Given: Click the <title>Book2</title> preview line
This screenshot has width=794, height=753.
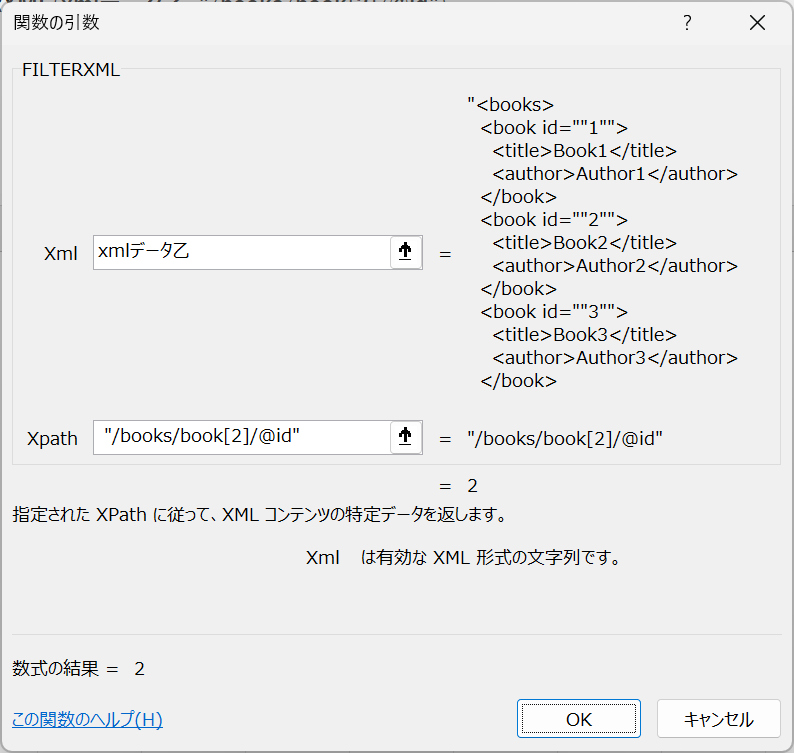Looking at the screenshot, I should click(x=584, y=243).
